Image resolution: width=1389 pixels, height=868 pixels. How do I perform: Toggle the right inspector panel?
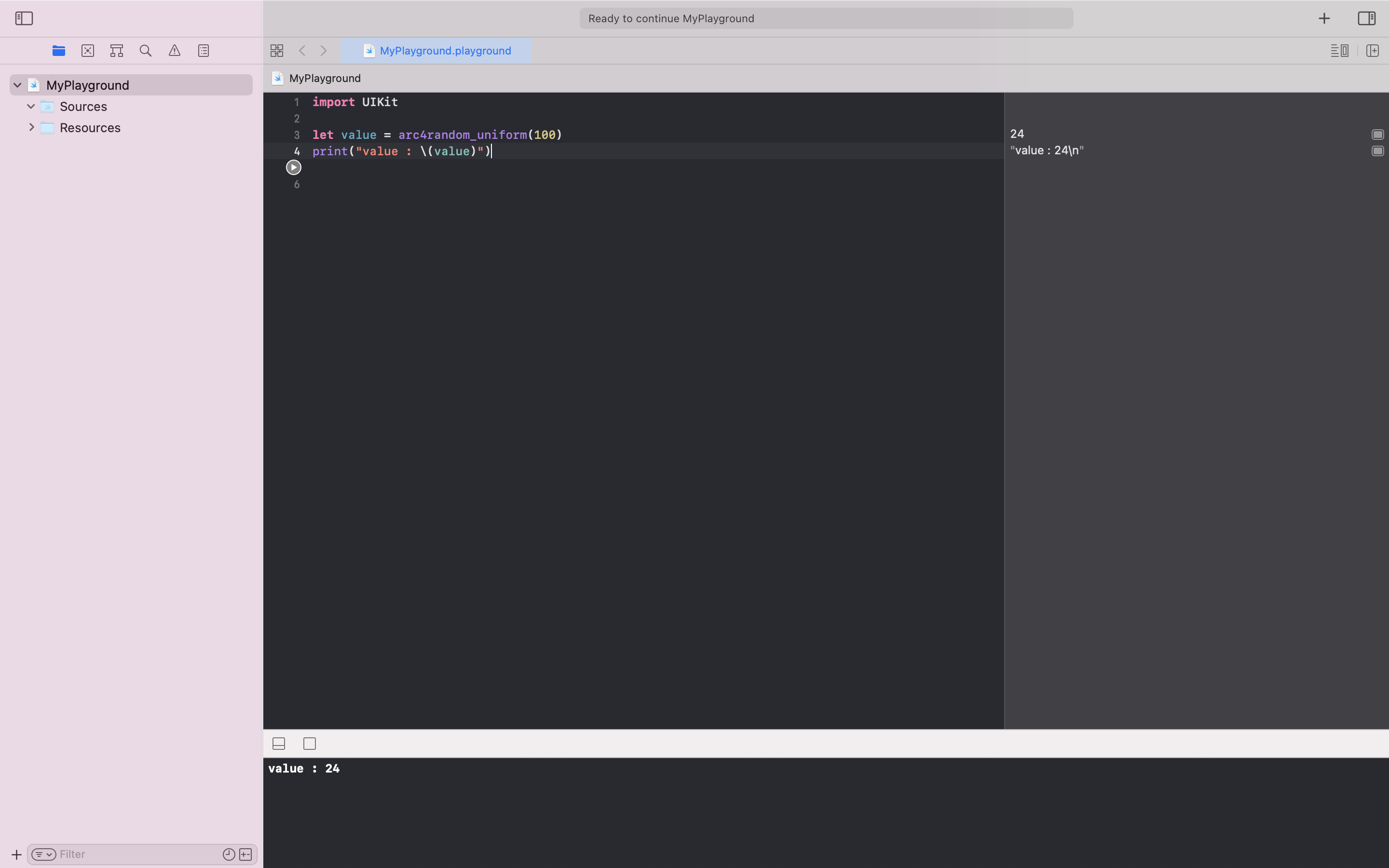click(x=1366, y=18)
